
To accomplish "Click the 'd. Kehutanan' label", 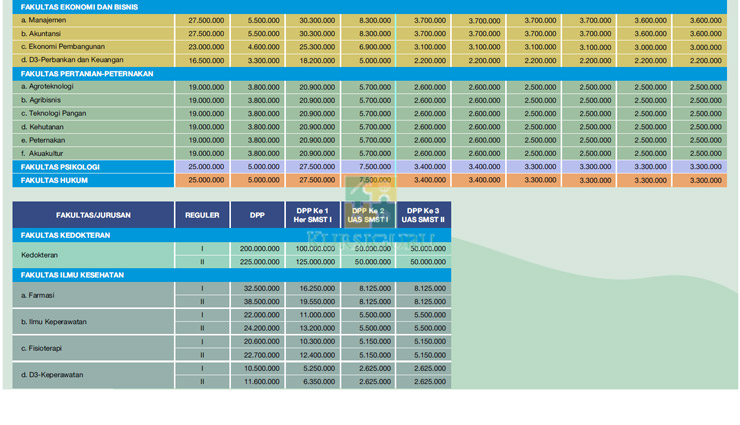I will click(x=42, y=127).
